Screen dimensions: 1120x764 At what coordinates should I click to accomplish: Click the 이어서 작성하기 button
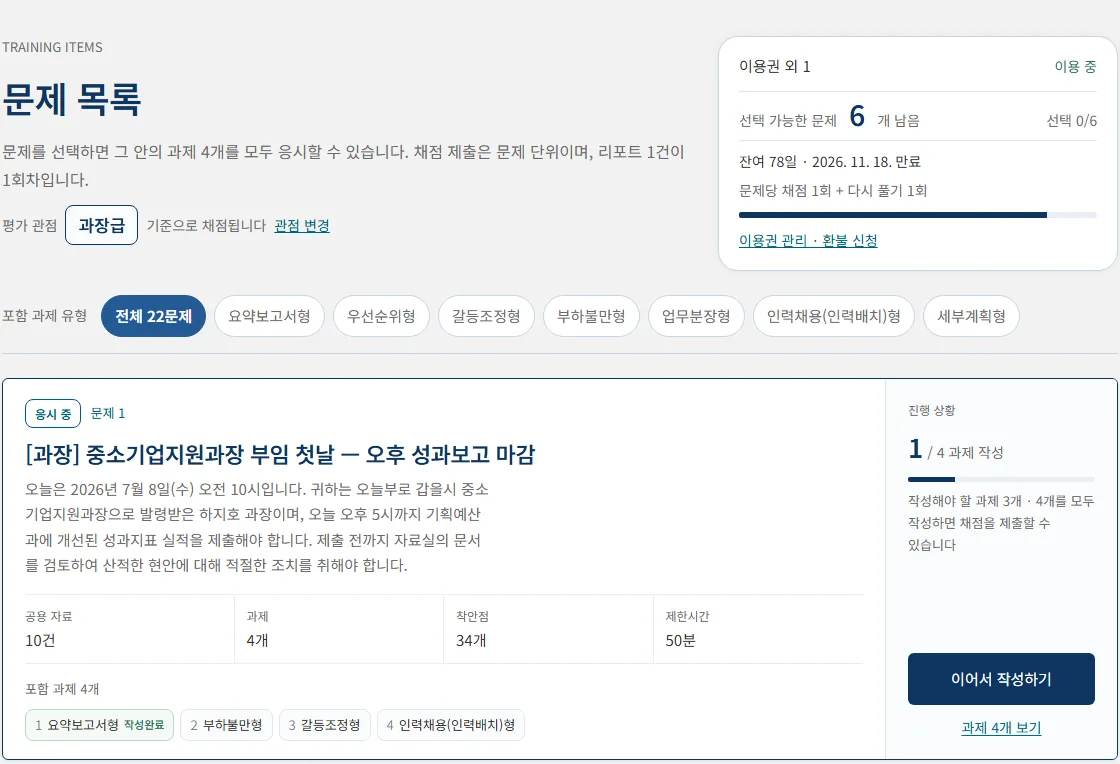click(x=1001, y=678)
